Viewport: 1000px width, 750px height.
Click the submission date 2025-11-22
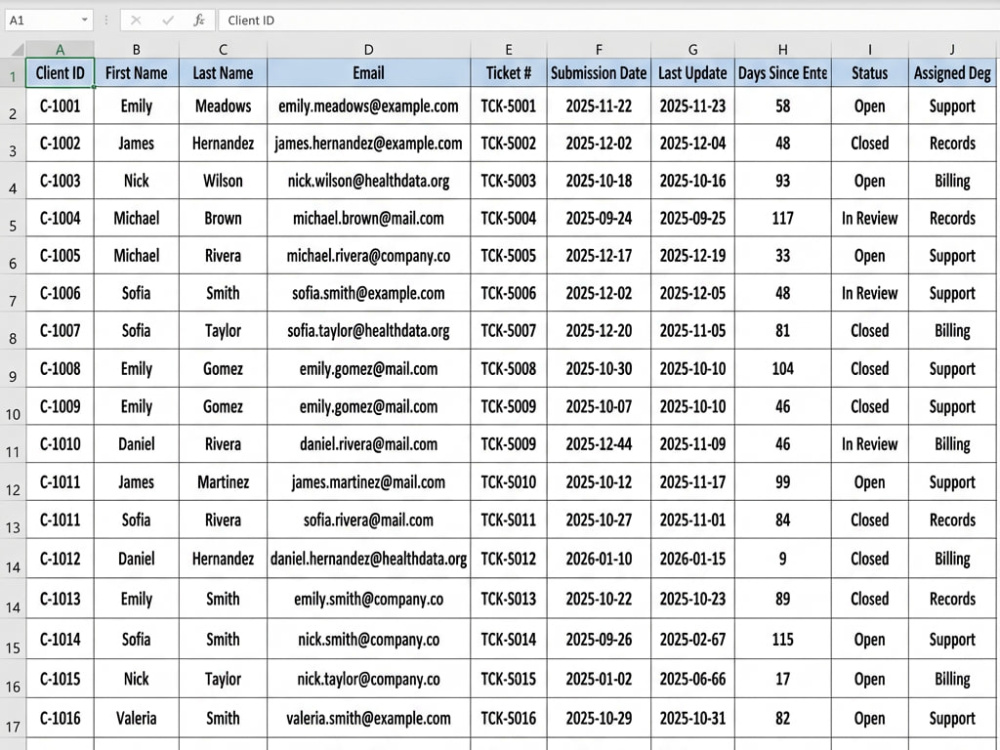point(599,106)
